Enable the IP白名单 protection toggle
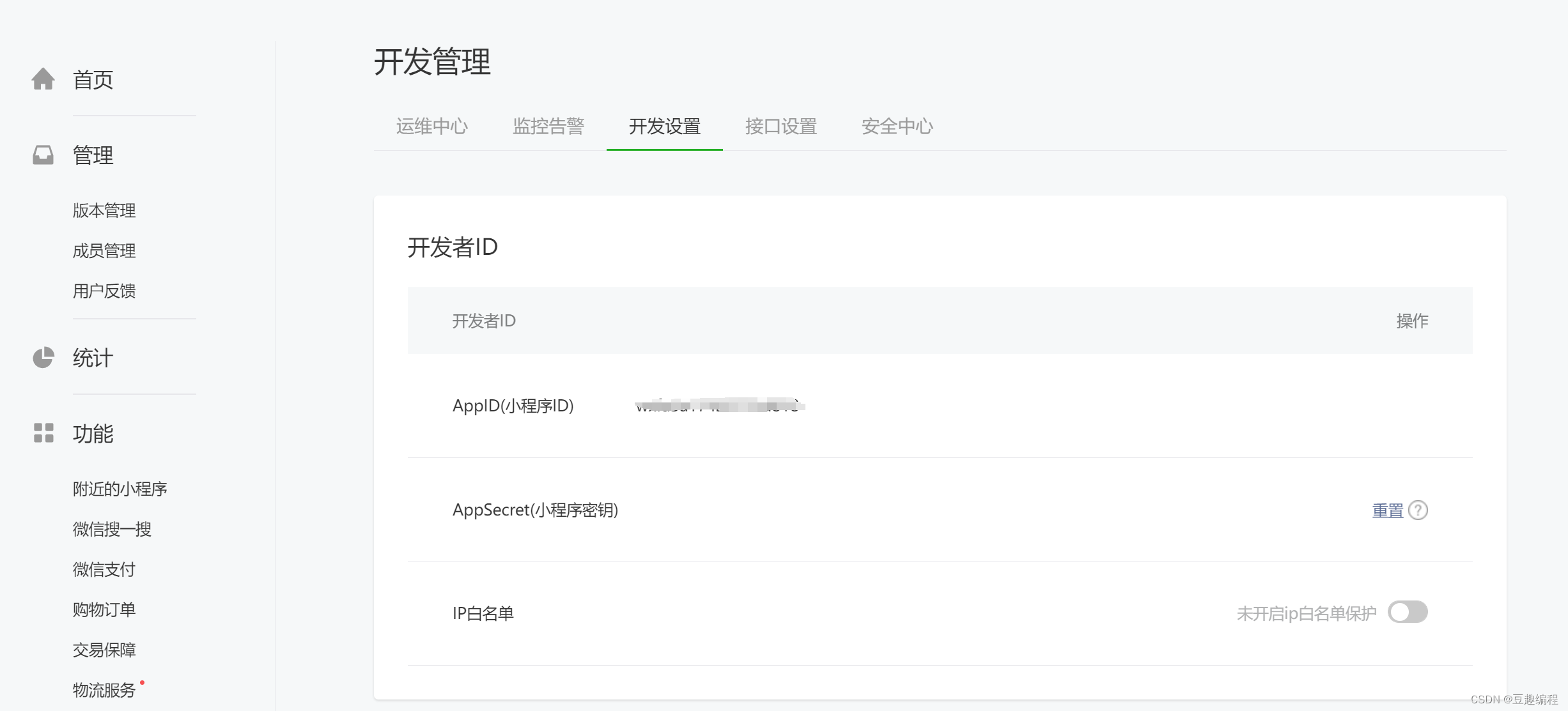This screenshot has width=1568, height=711. (x=1408, y=612)
